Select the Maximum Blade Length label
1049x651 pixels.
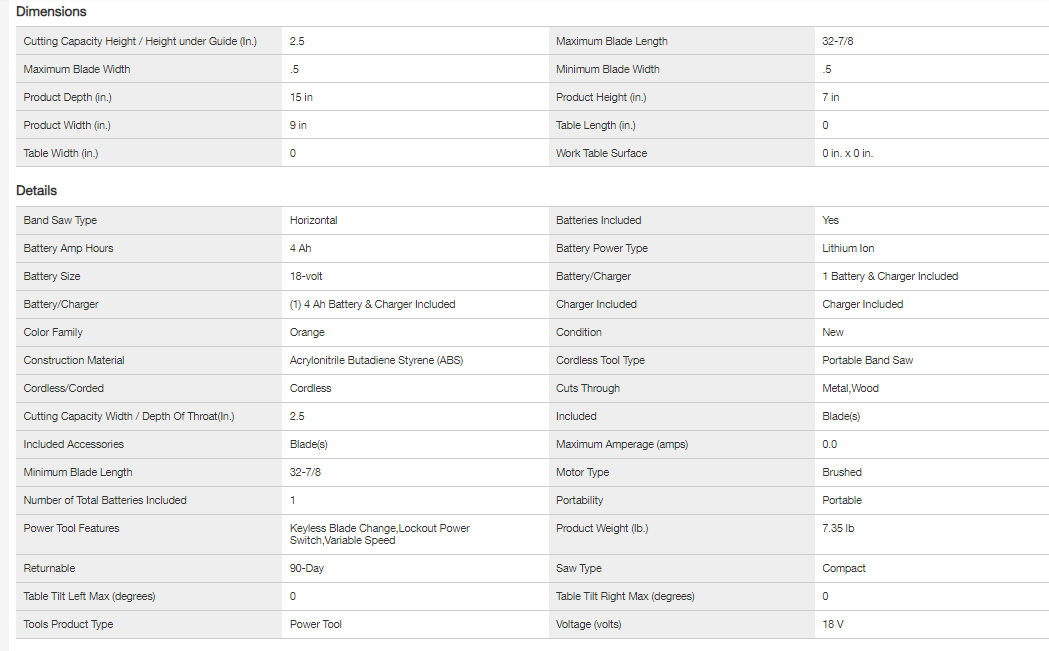[611, 41]
